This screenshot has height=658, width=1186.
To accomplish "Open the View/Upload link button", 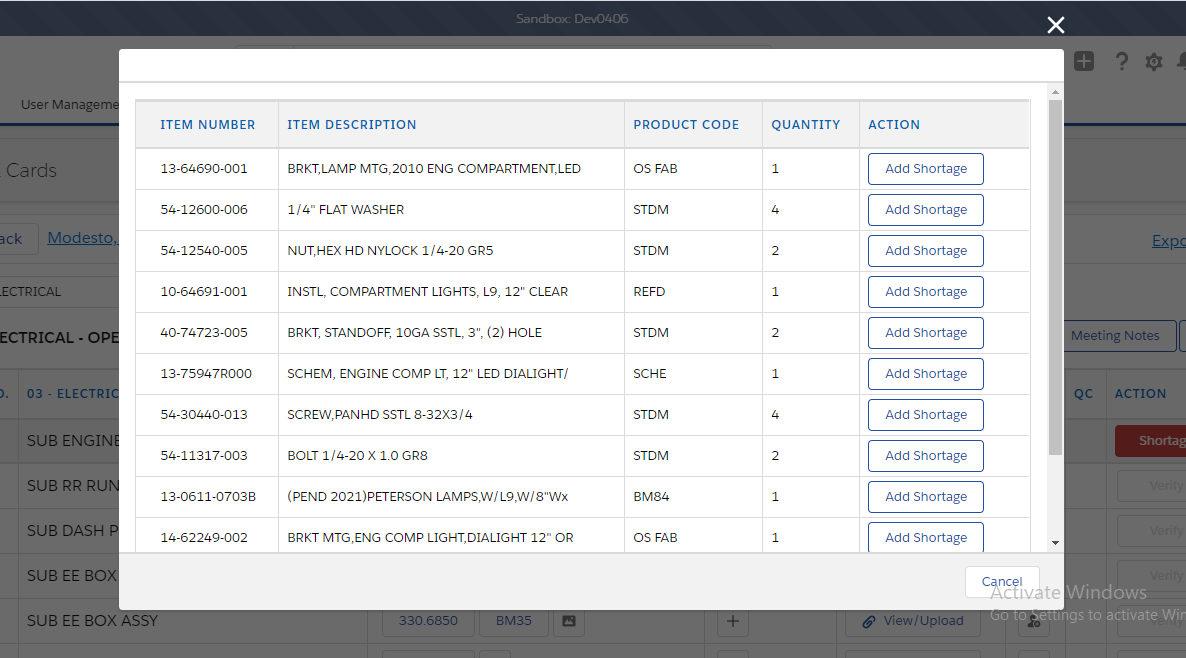I will pos(913,621).
